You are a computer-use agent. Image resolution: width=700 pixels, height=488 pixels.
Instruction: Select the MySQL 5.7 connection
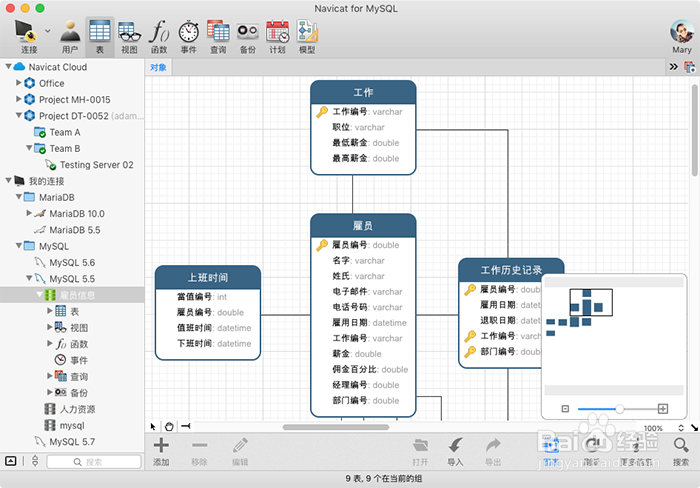(72, 442)
